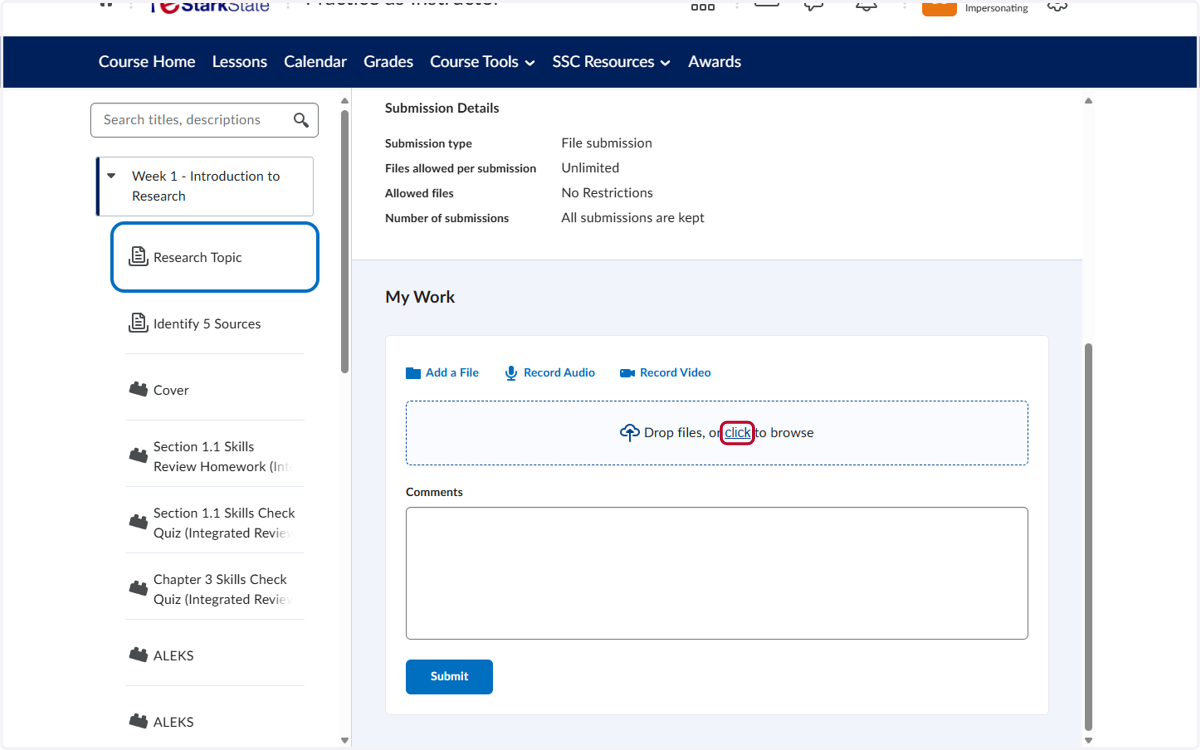The height and width of the screenshot is (750, 1200).
Task: Open the Course Tools dropdown menu
Action: click(x=482, y=62)
